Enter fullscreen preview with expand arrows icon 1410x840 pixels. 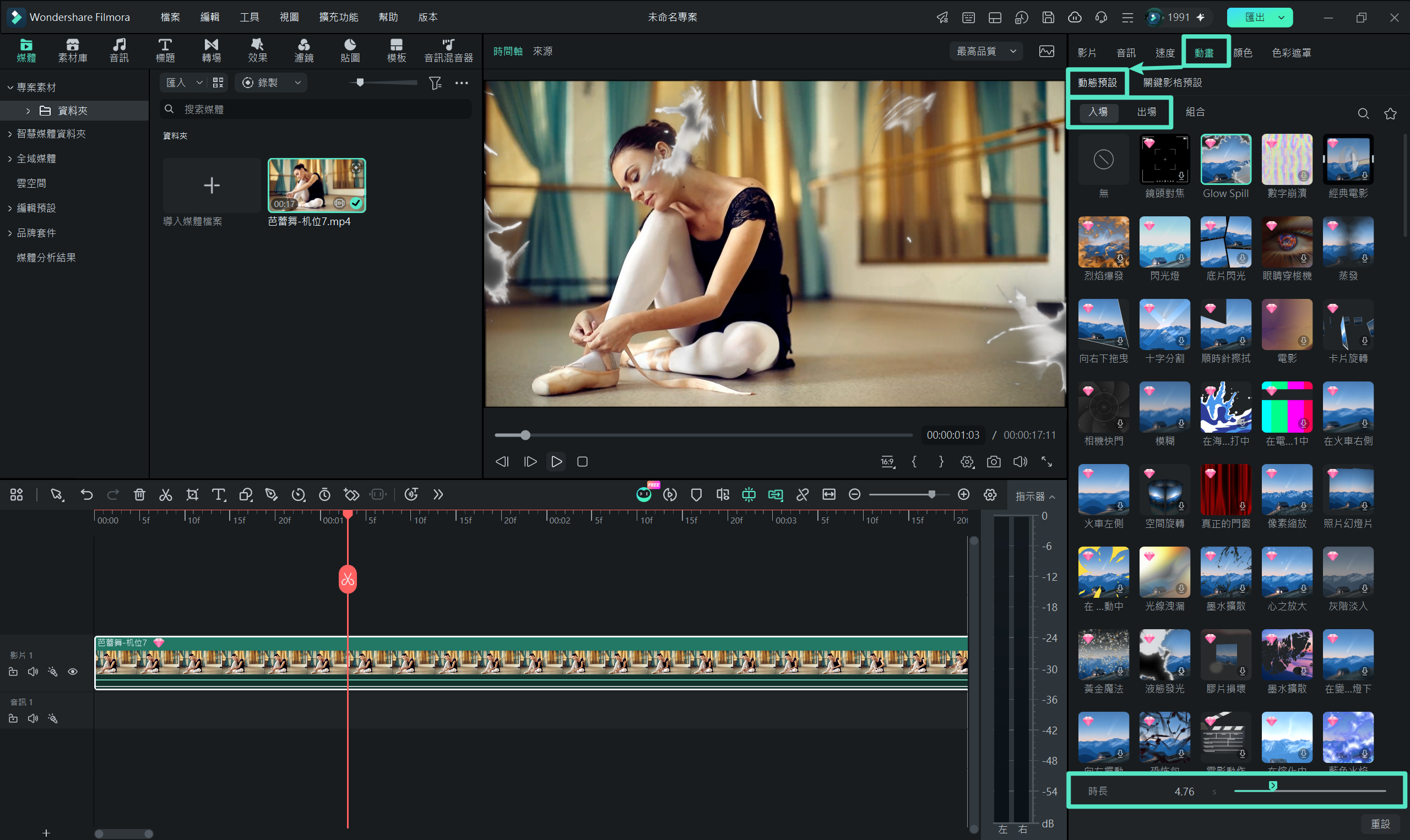pos(1047,462)
